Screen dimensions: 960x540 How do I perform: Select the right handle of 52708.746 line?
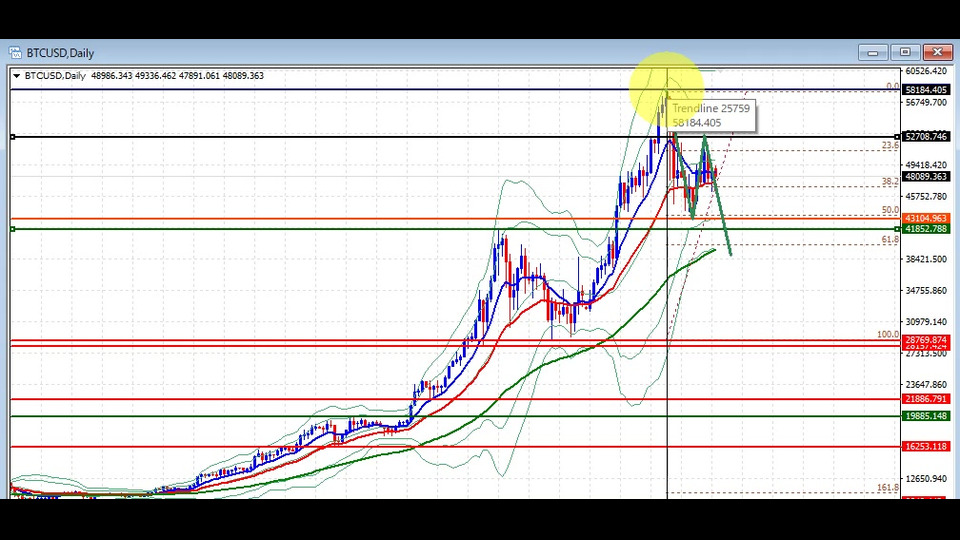click(898, 137)
